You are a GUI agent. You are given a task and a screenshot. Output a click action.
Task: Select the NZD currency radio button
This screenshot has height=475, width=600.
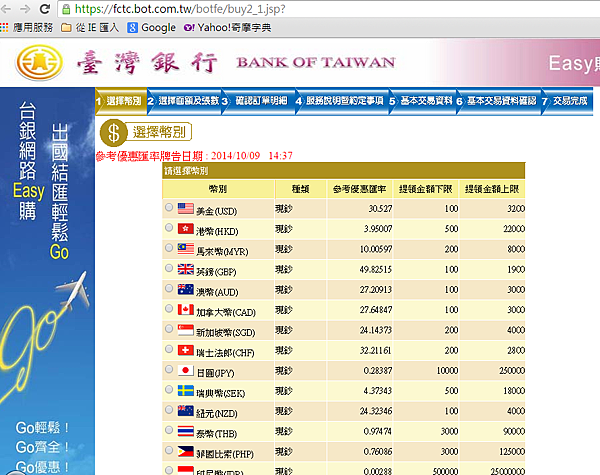pos(169,410)
